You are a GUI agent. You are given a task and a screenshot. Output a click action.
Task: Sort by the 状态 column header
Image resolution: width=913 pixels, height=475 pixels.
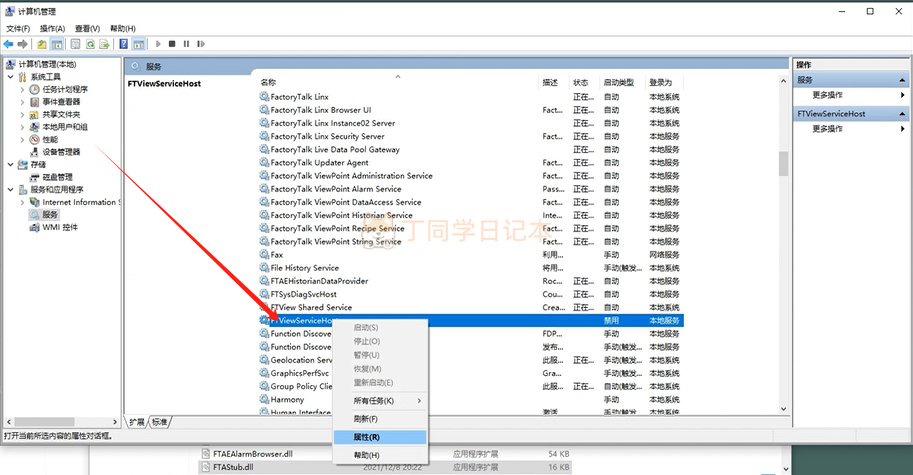click(585, 83)
